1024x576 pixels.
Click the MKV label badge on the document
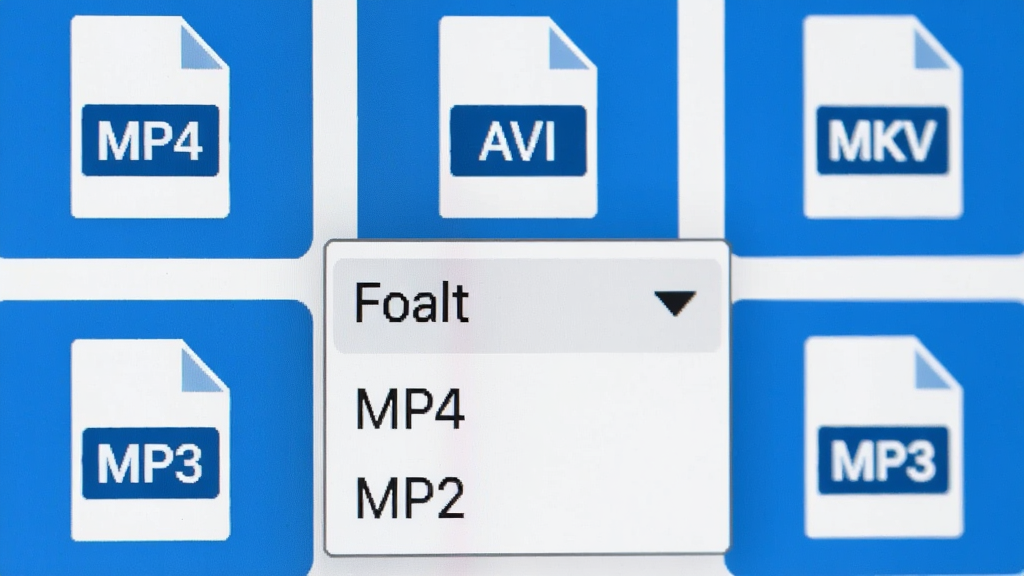coord(883,140)
